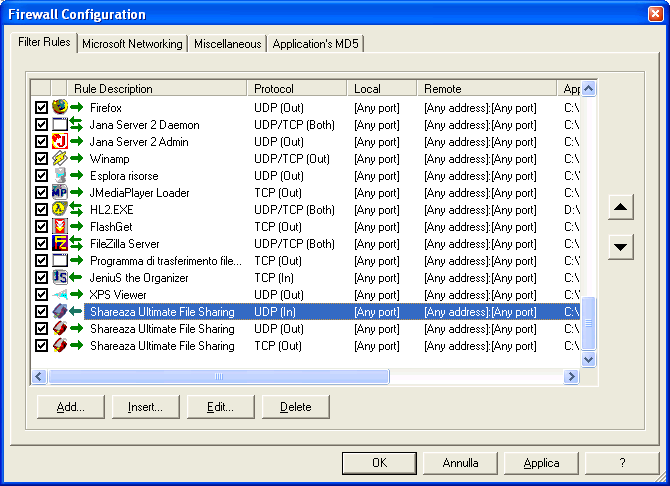Switch to the Application's MD5 tab
This screenshot has height=486, width=670.
pos(315,44)
